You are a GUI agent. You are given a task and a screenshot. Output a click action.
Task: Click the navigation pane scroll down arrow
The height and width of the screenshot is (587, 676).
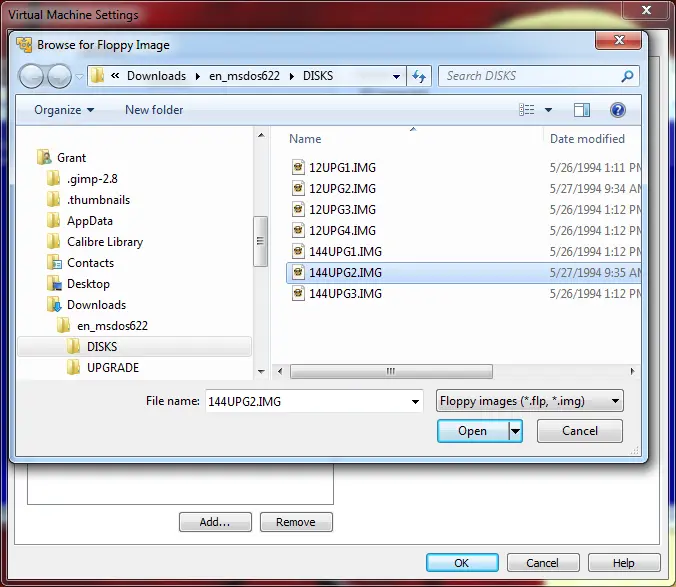(261, 371)
